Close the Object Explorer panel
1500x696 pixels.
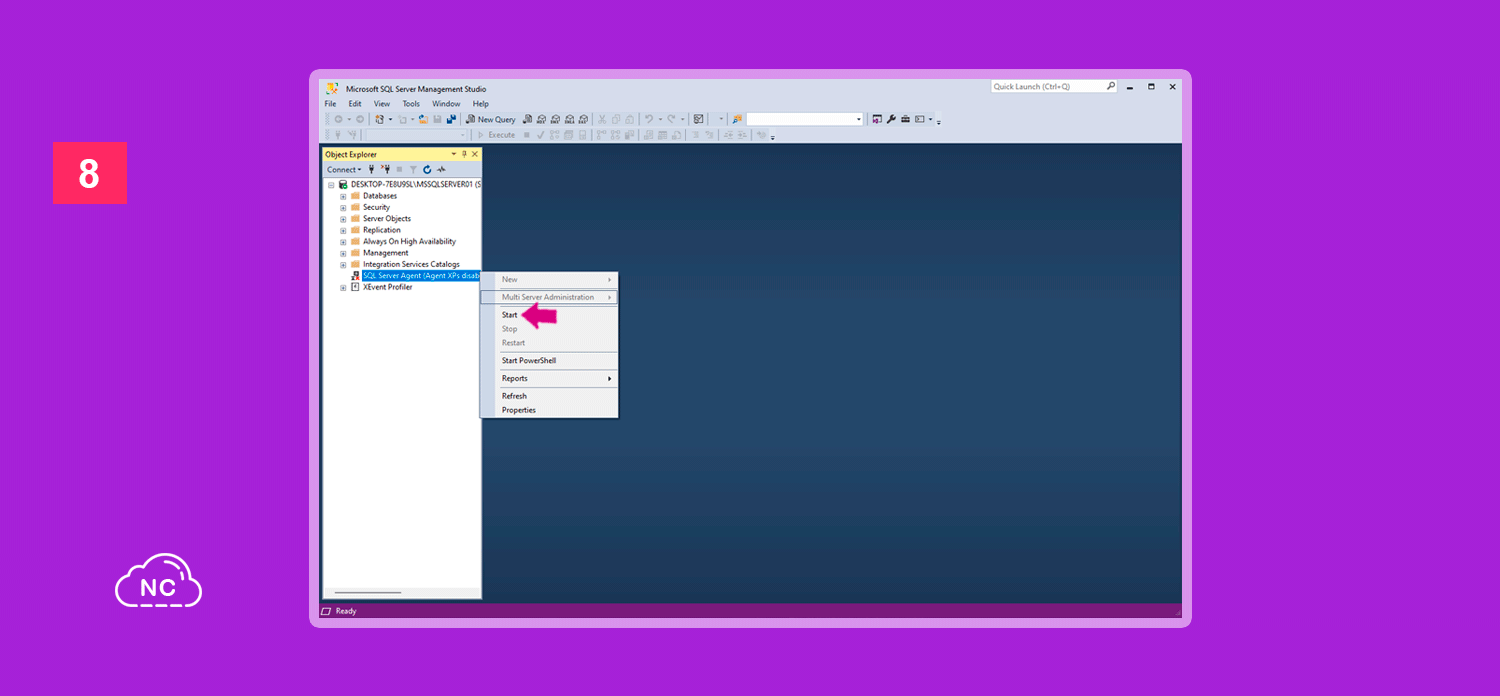[475, 154]
